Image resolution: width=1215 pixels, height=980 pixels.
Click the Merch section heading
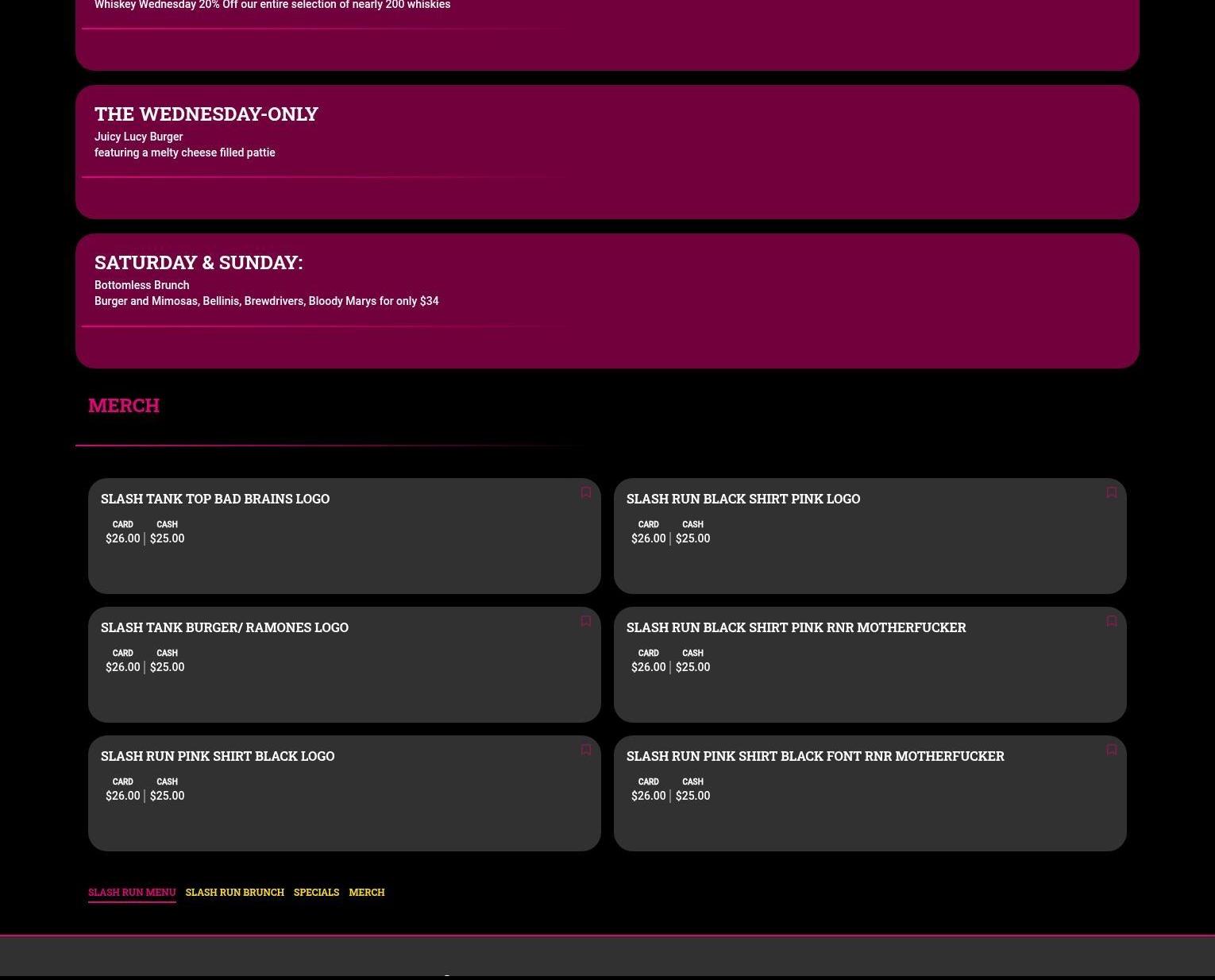[x=124, y=405]
